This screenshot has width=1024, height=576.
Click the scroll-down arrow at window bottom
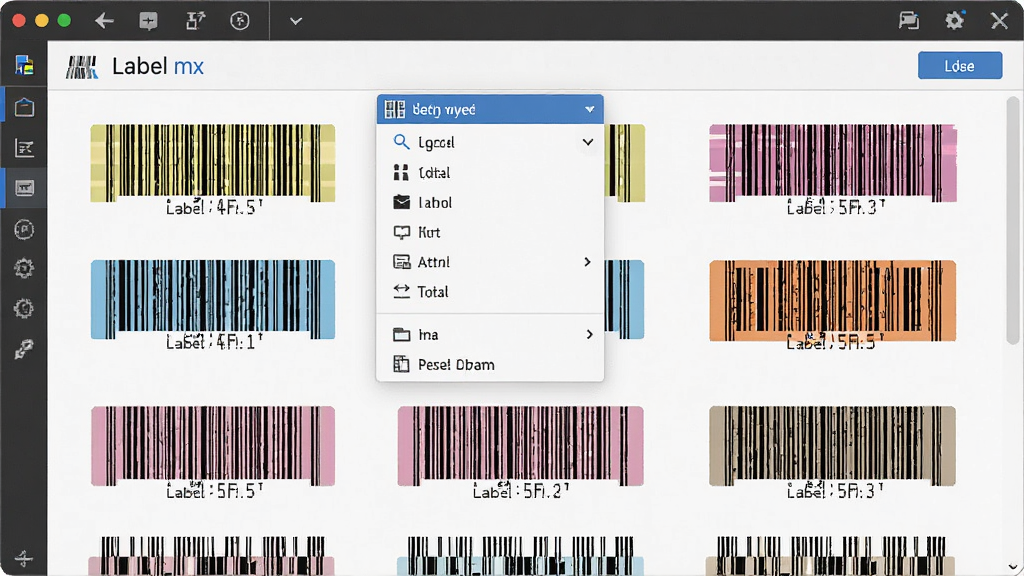[x=1013, y=567]
